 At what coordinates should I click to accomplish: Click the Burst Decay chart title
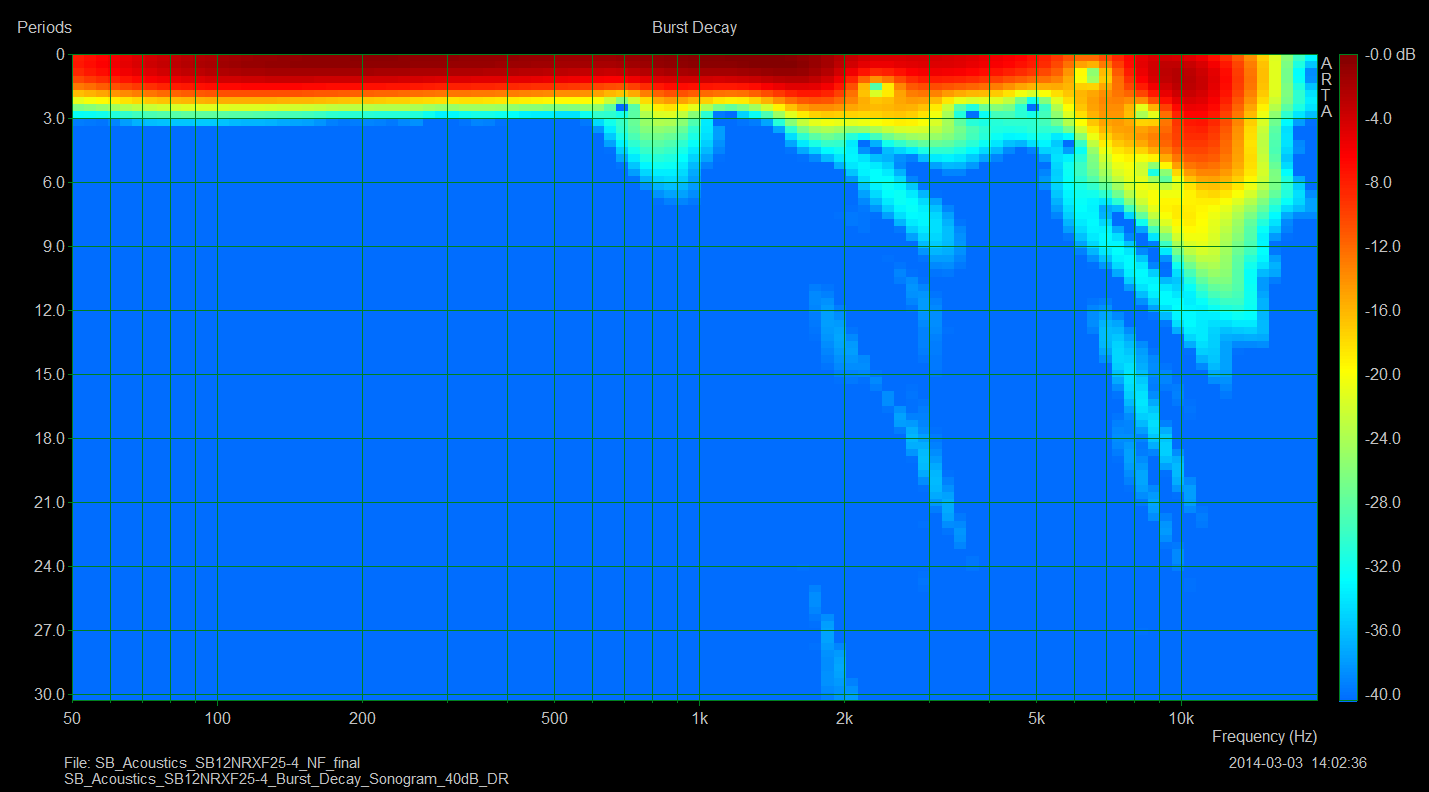pos(694,28)
